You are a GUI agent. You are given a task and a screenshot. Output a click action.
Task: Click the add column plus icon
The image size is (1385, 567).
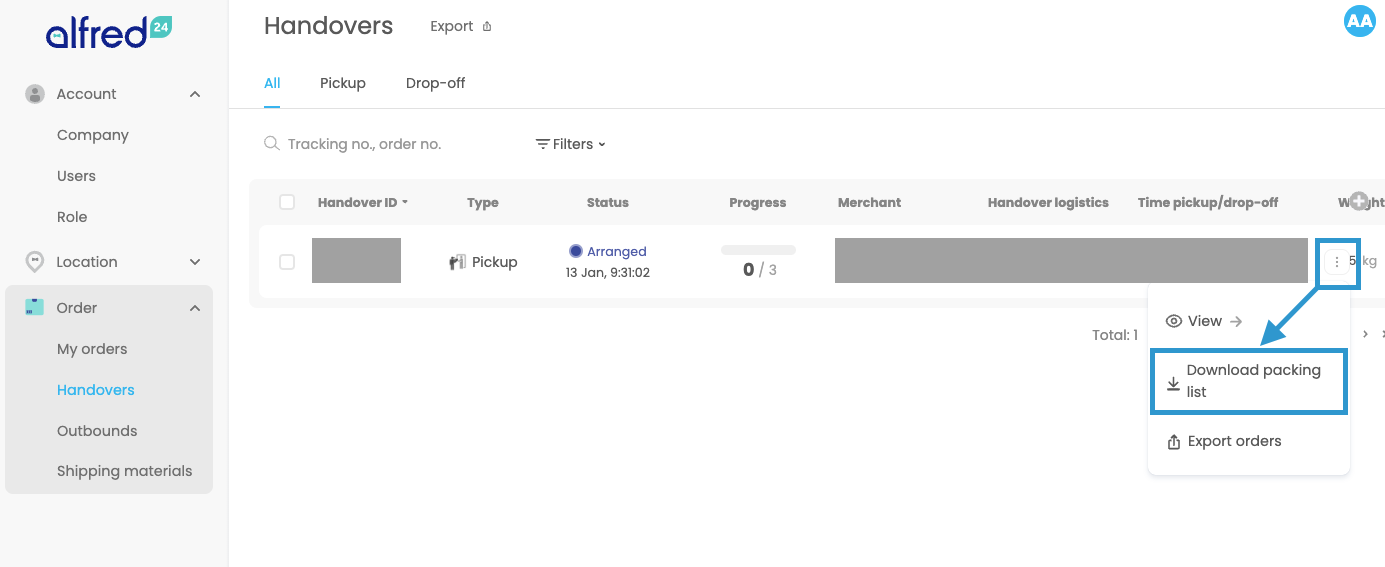[x=1358, y=202]
